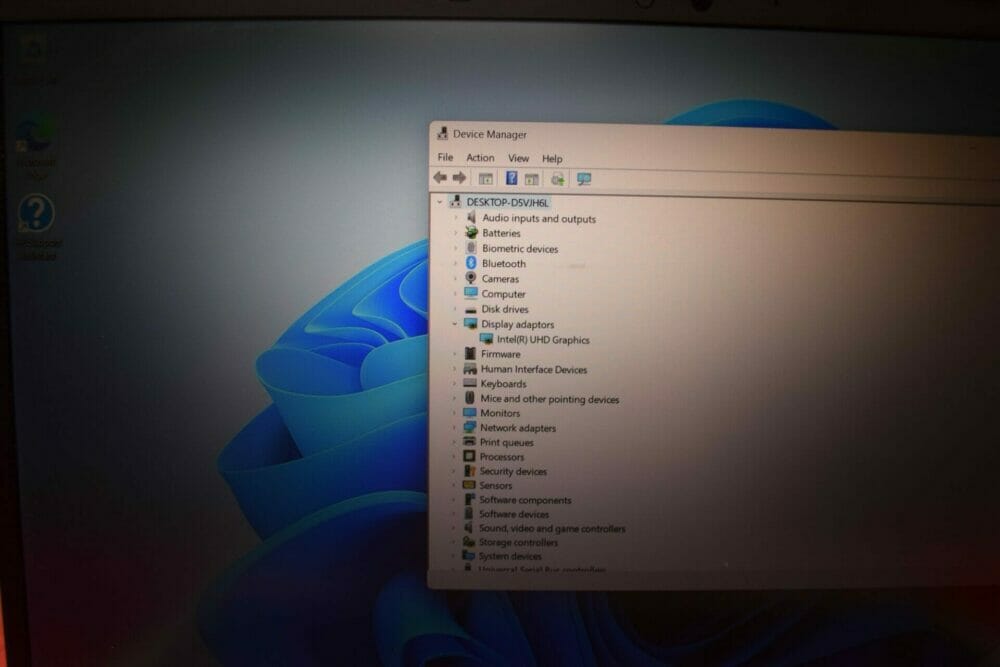Open the Help menu
The width and height of the screenshot is (1000, 667).
pyautogui.click(x=552, y=159)
